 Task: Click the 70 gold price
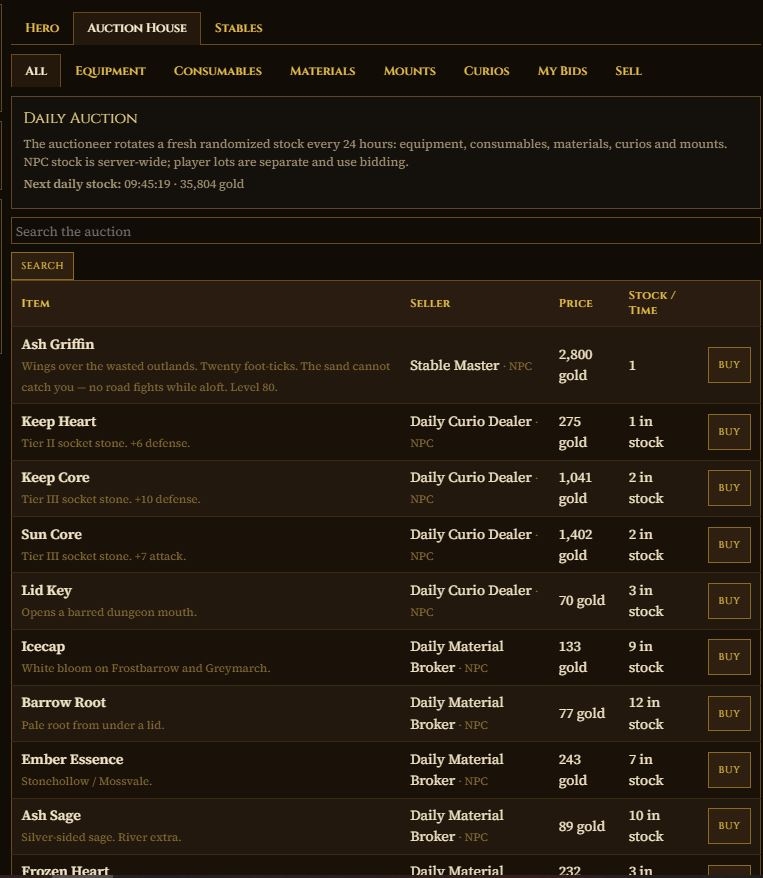point(582,601)
